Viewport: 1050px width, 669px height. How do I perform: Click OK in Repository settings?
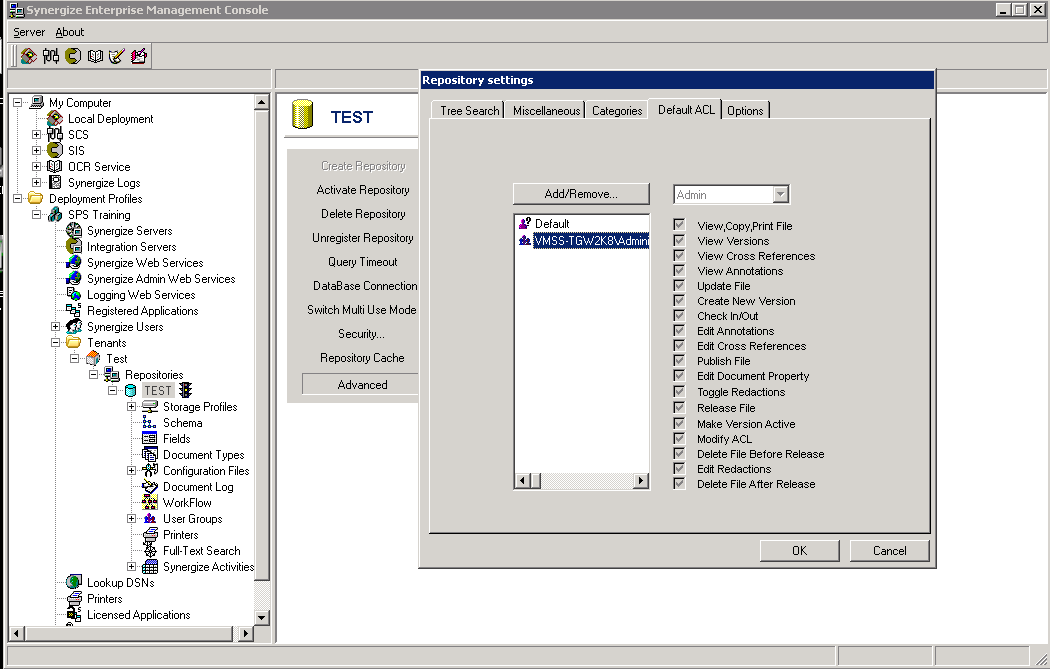click(x=800, y=550)
